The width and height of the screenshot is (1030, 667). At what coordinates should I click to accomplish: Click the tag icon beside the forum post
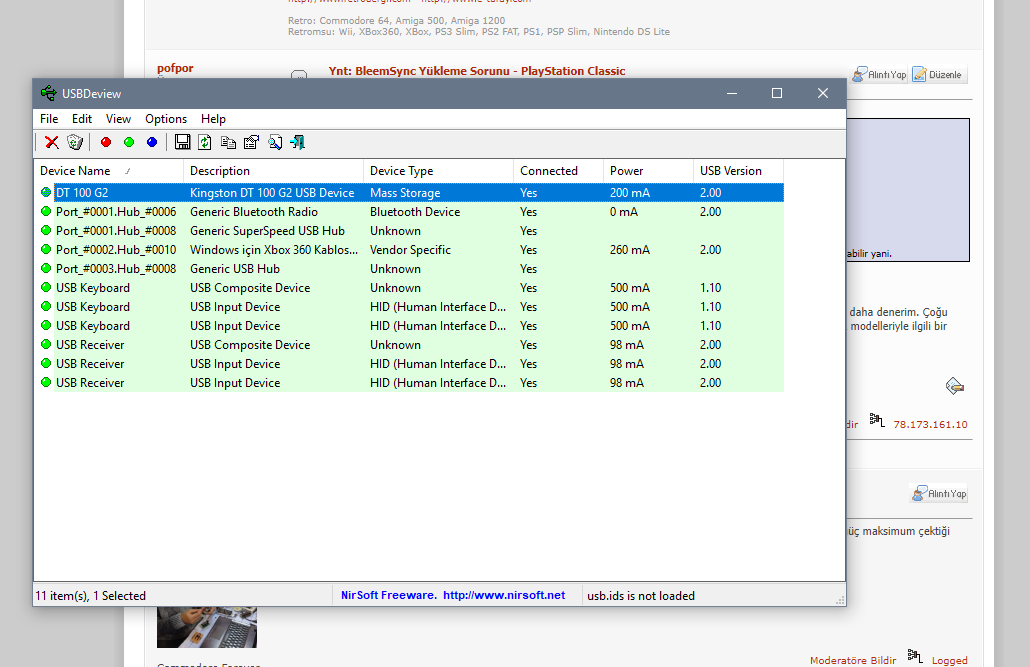point(954,386)
